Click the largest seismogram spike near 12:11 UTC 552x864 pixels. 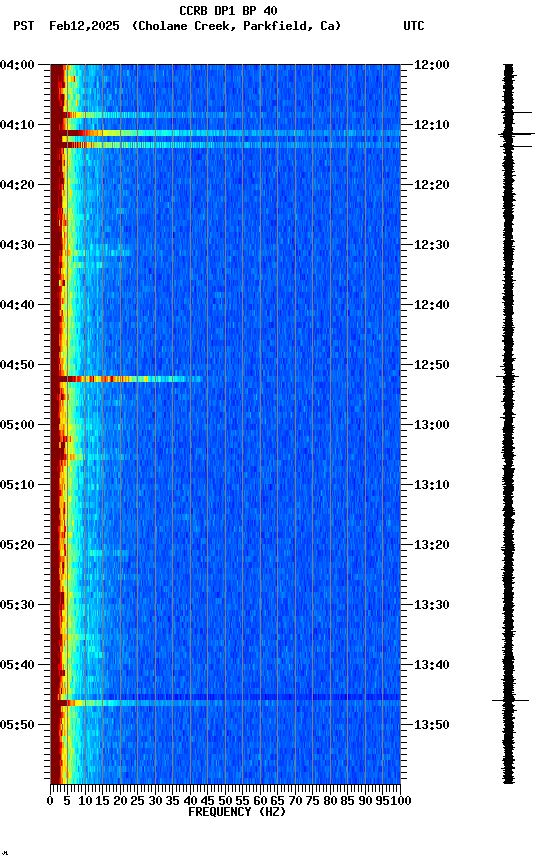click(517, 134)
